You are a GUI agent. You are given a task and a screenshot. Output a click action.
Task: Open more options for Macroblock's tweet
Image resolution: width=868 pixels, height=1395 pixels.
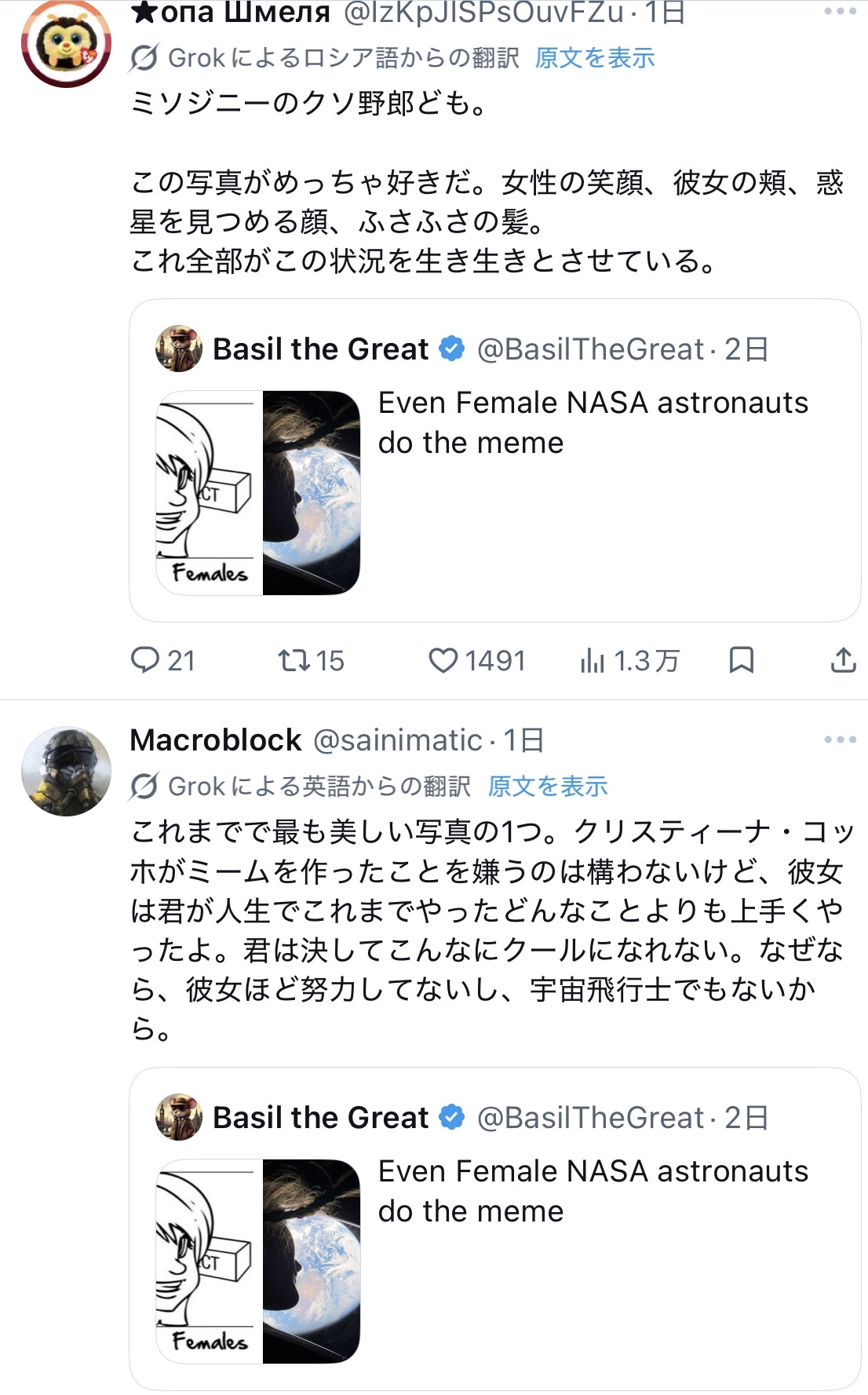click(x=840, y=739)
